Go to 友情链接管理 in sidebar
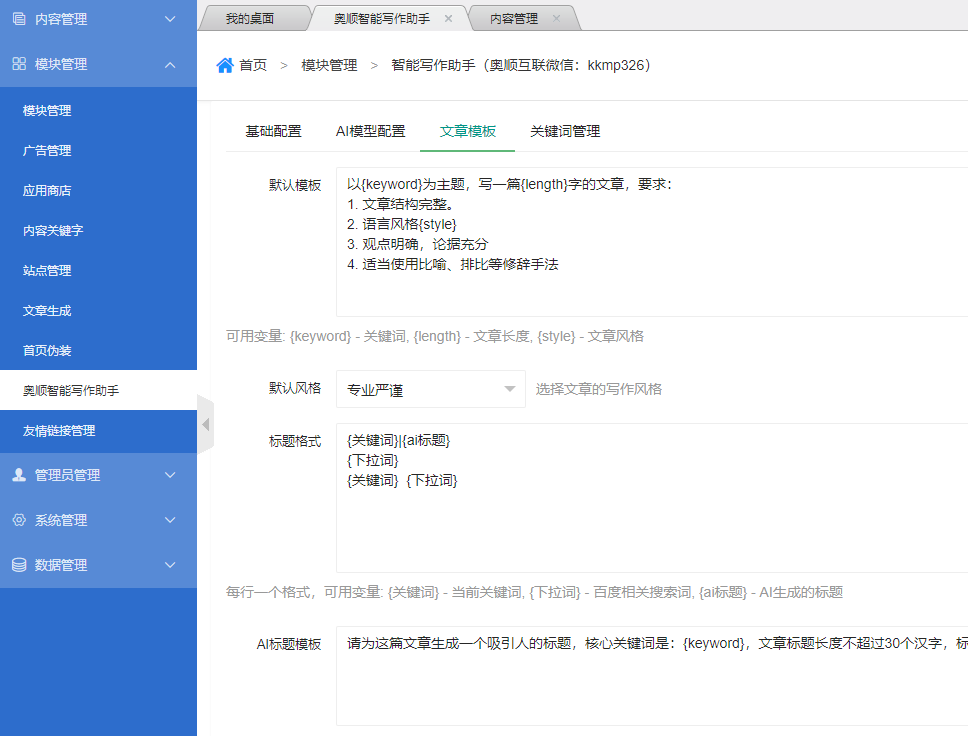The image size is (968, 736). pos(59,431)
